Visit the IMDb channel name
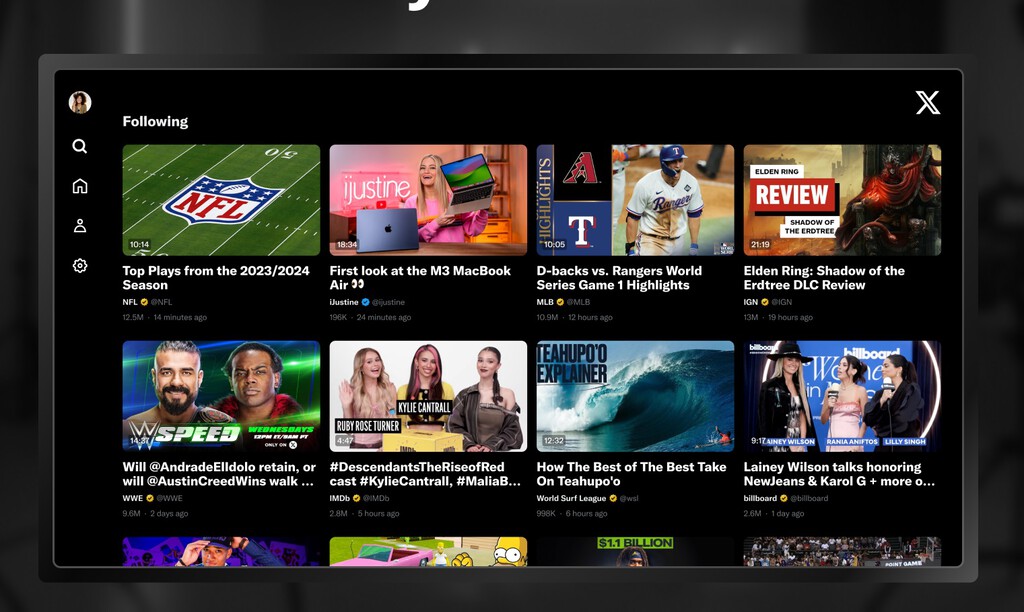 pyautogui.click(x=340, y=498)
